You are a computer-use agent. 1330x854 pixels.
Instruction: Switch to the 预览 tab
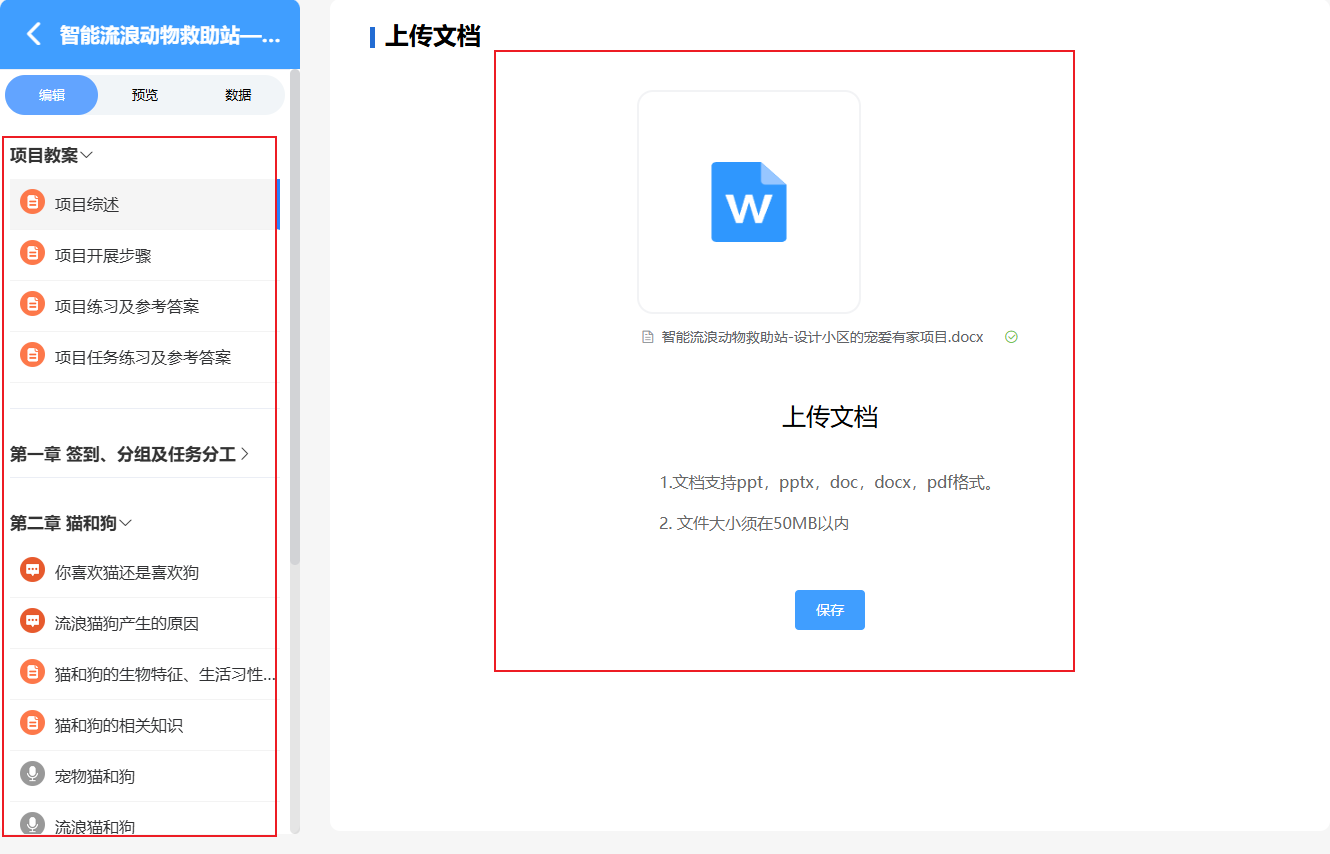145,95
